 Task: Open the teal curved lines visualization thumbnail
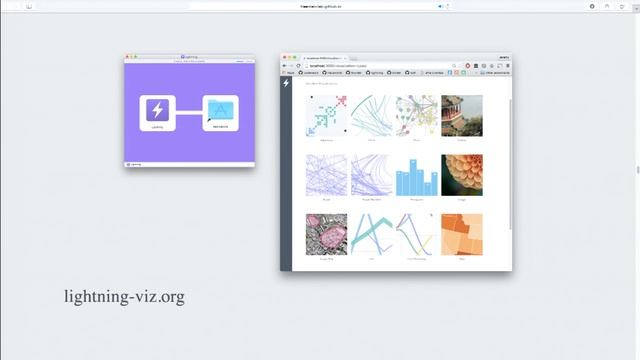[371, 116]
